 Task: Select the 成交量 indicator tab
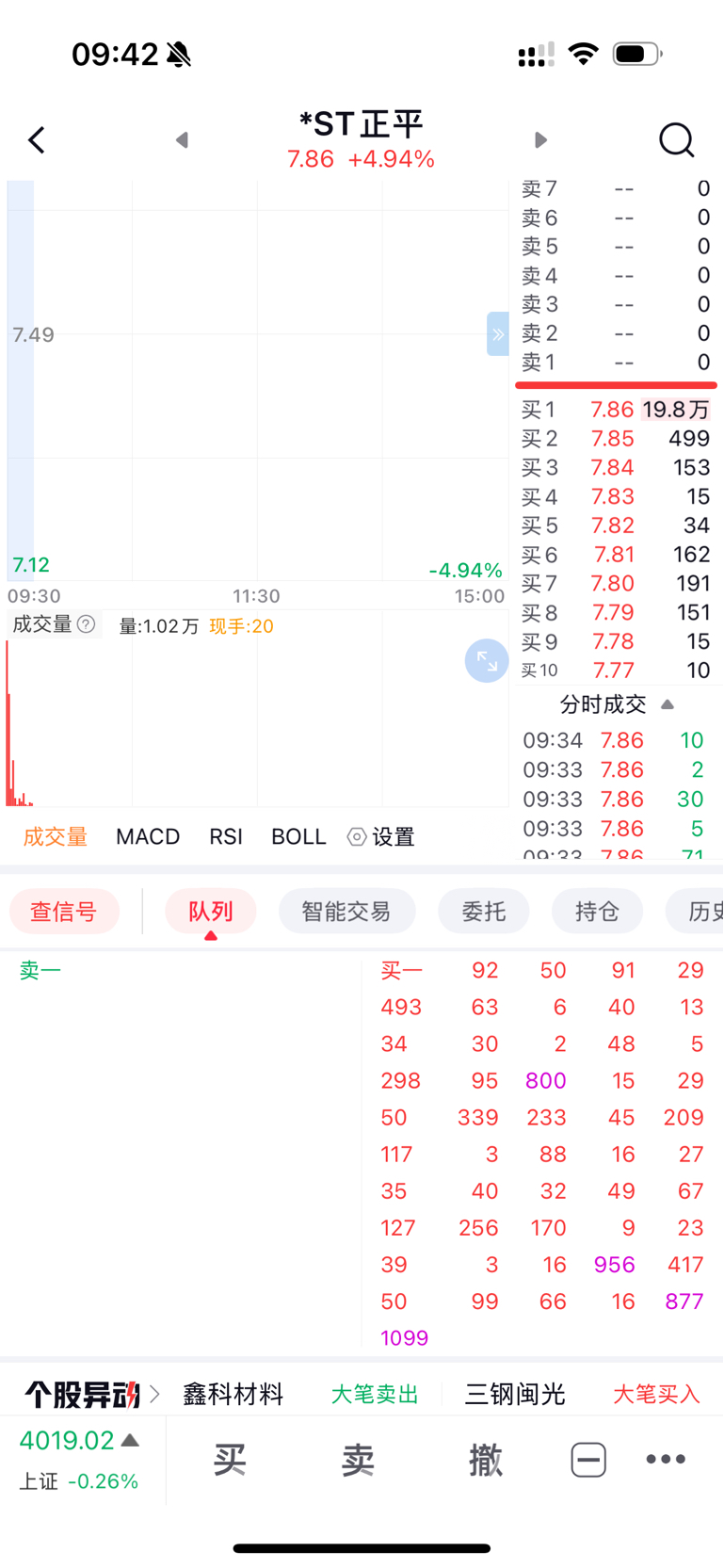[x=56, y=837]
